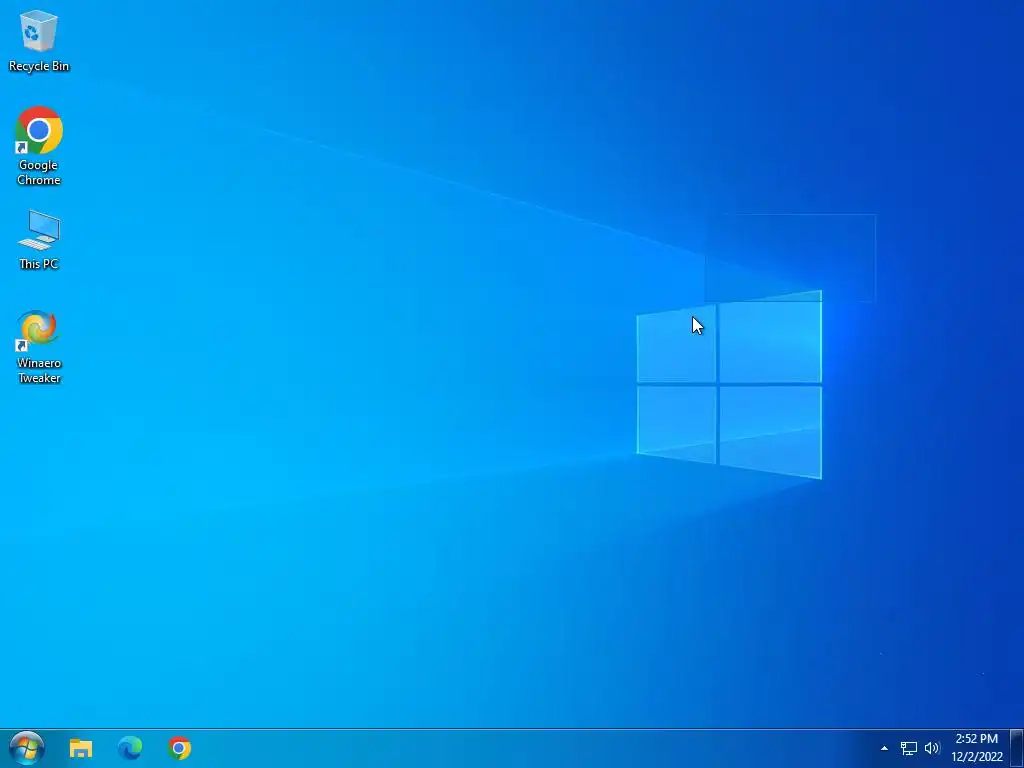Show hidden tray icons arrow

[x=884, y=748]
